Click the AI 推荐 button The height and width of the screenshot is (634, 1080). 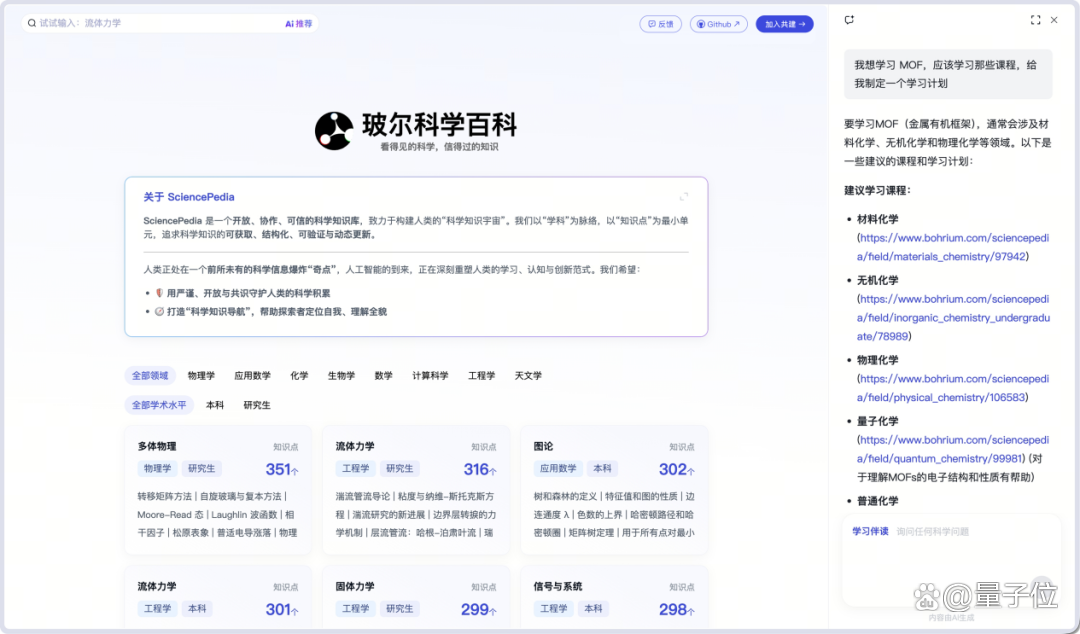(298, 23)
